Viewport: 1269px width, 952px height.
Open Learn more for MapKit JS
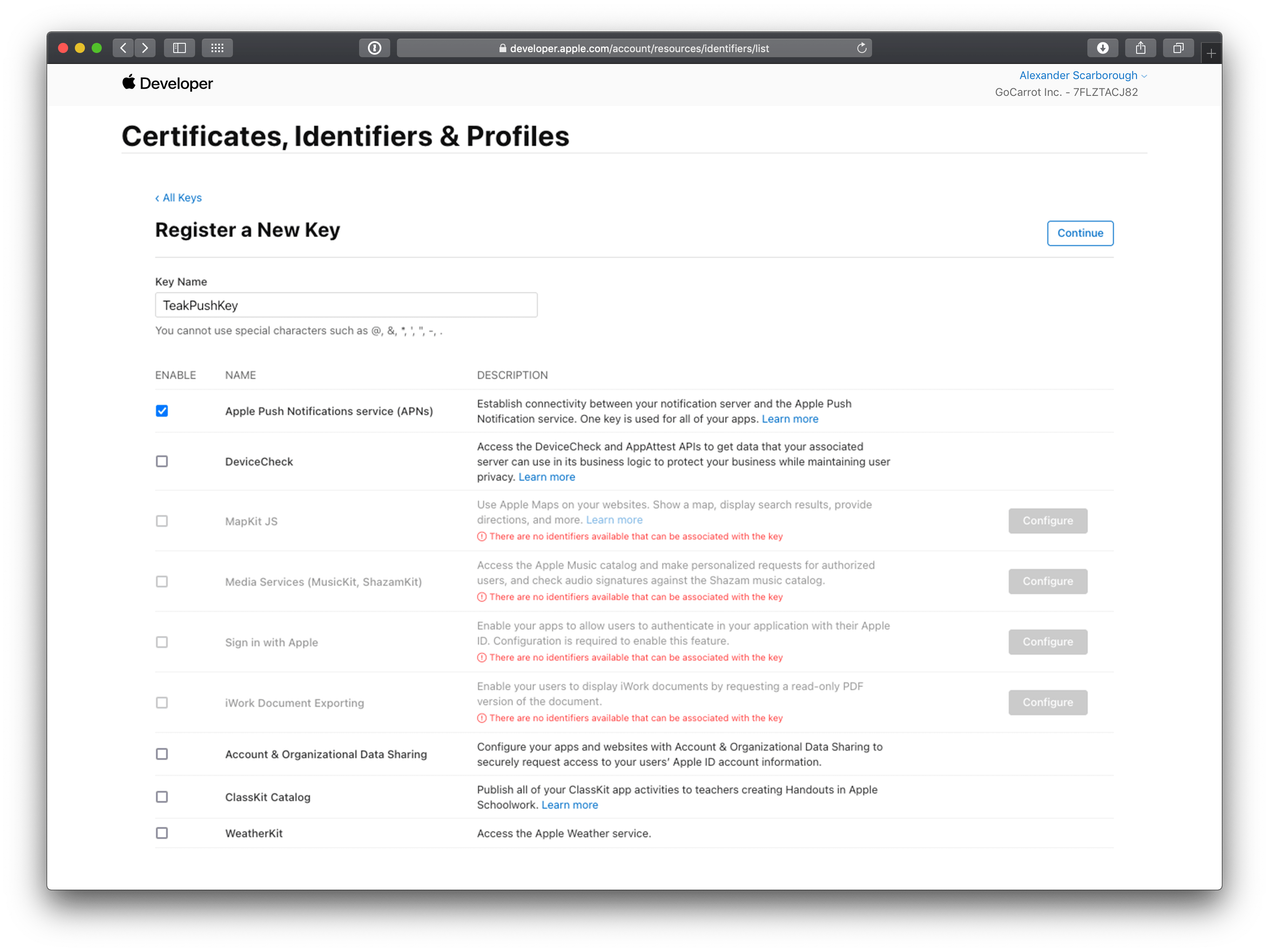point(614,520)
